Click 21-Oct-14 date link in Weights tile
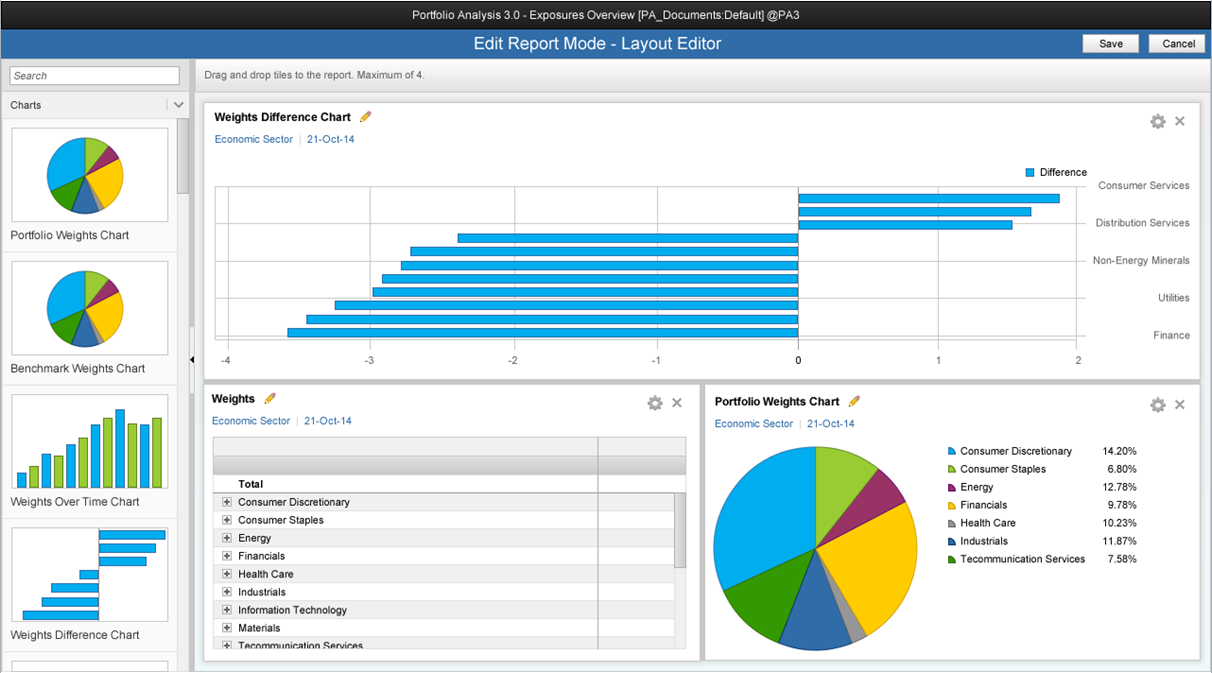This screenshot has width=1212, height=673. point(328,421)
